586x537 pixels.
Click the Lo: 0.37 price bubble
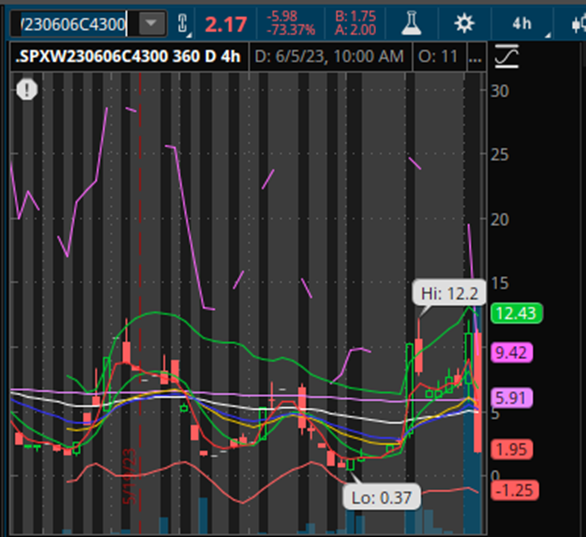(x=382, y=497)
